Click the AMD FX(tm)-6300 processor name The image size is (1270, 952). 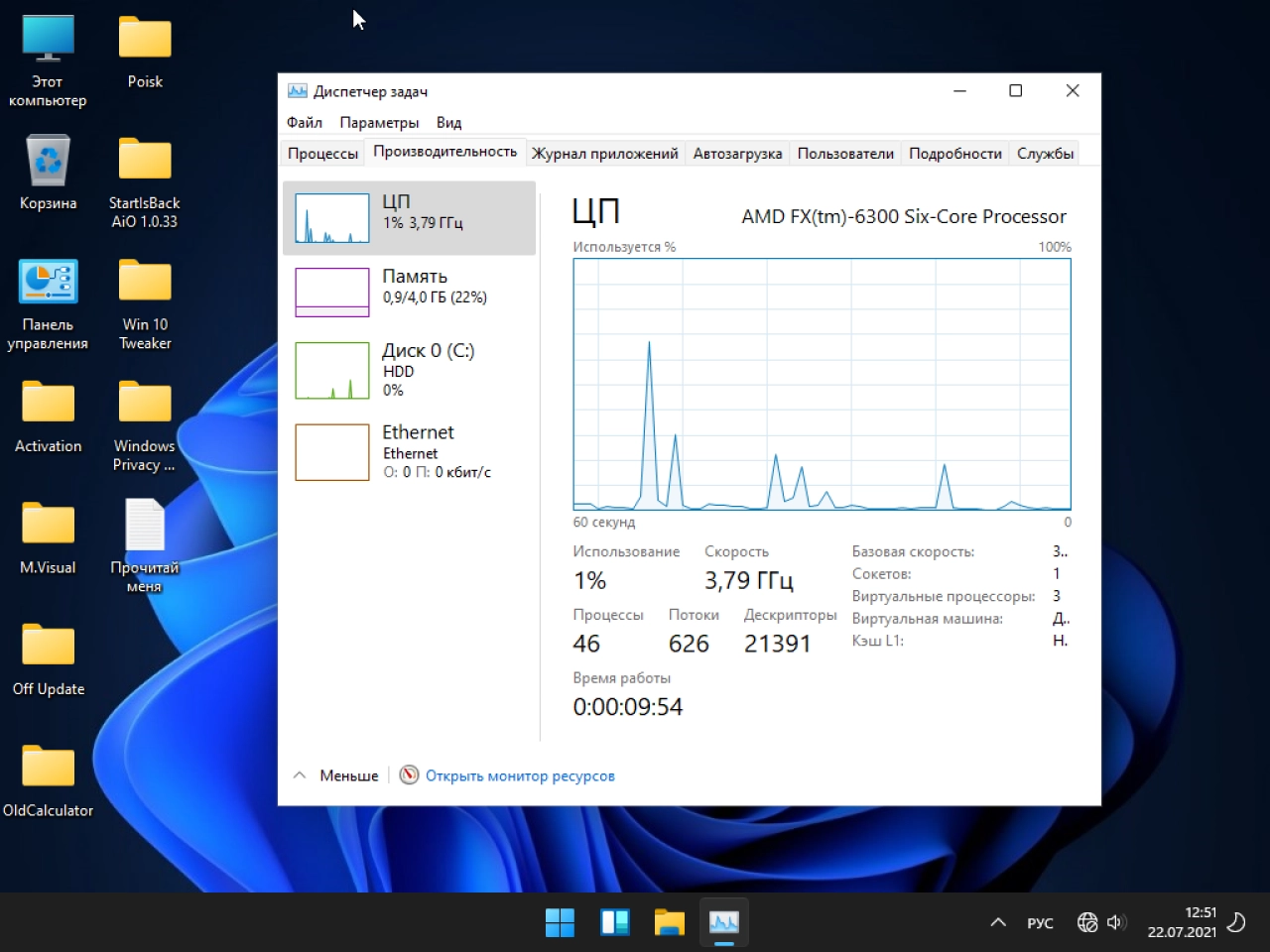point(904,216)
